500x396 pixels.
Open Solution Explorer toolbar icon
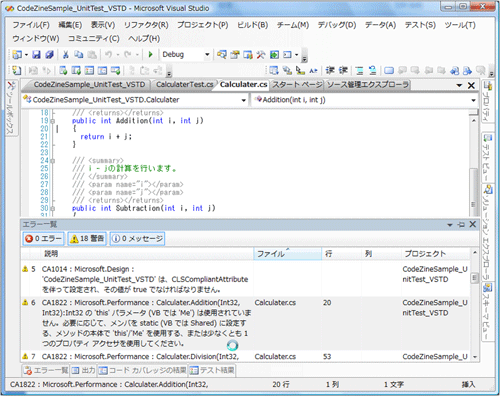click(222, 54)
